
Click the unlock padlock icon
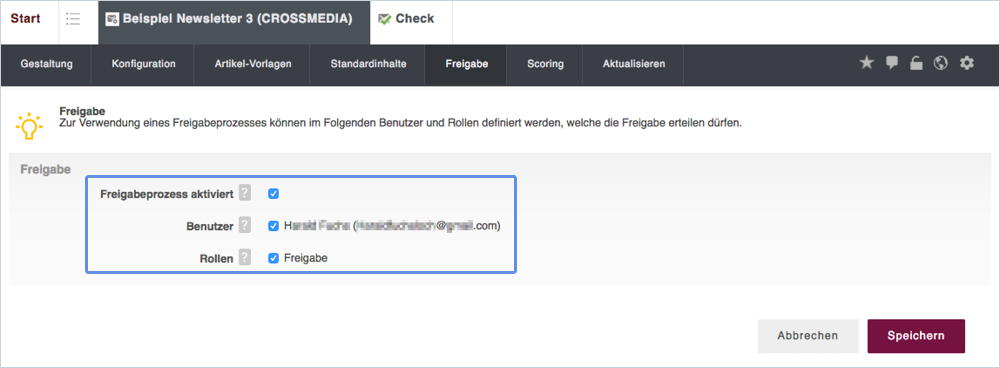point(916,63)
